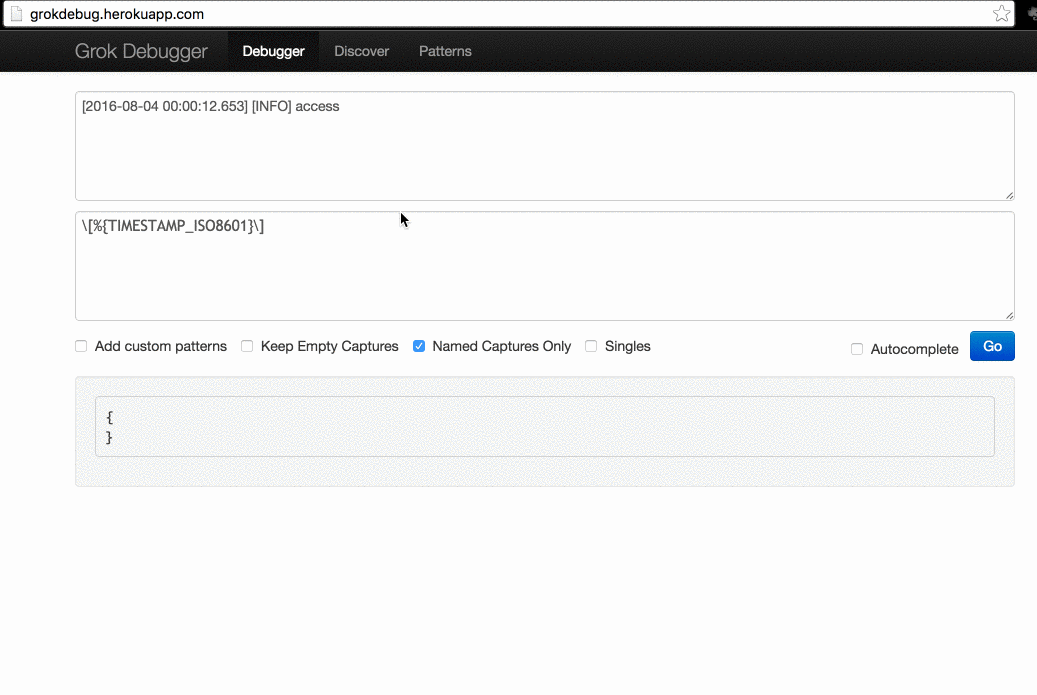
Task: Focus the grok pattern textarea
Action: click(545, 266)
